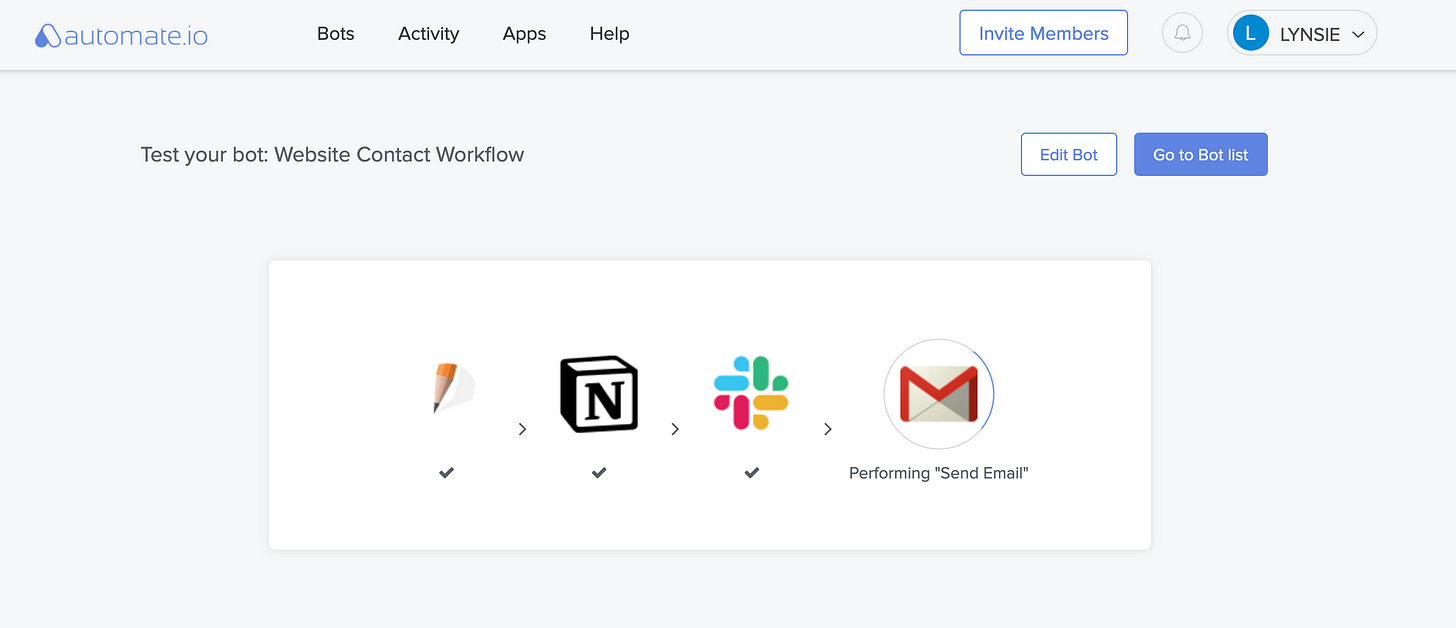Select the Slack step icon
Screen dimensions: 1456x628
point(751,392)
